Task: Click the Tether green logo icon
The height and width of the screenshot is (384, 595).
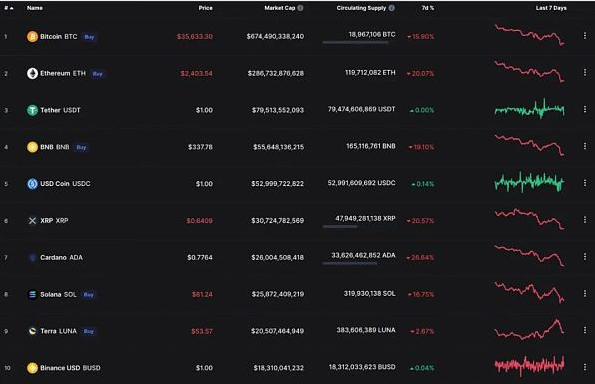Action: (32, 110)
